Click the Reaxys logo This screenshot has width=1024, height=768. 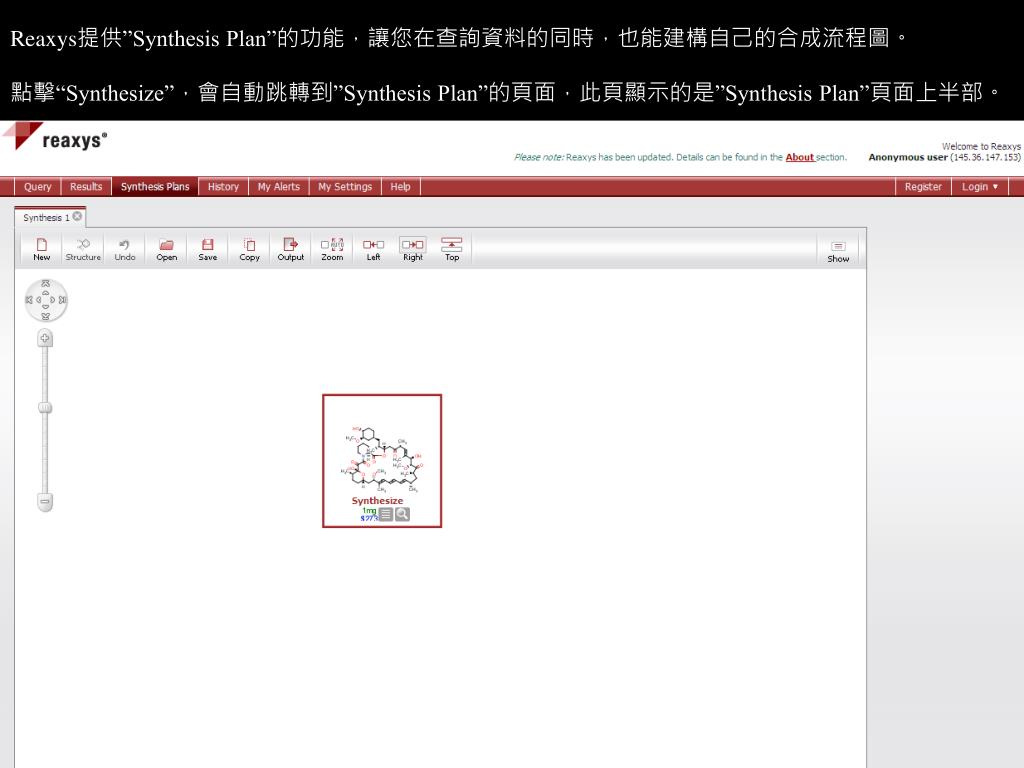tap(57, 137)
